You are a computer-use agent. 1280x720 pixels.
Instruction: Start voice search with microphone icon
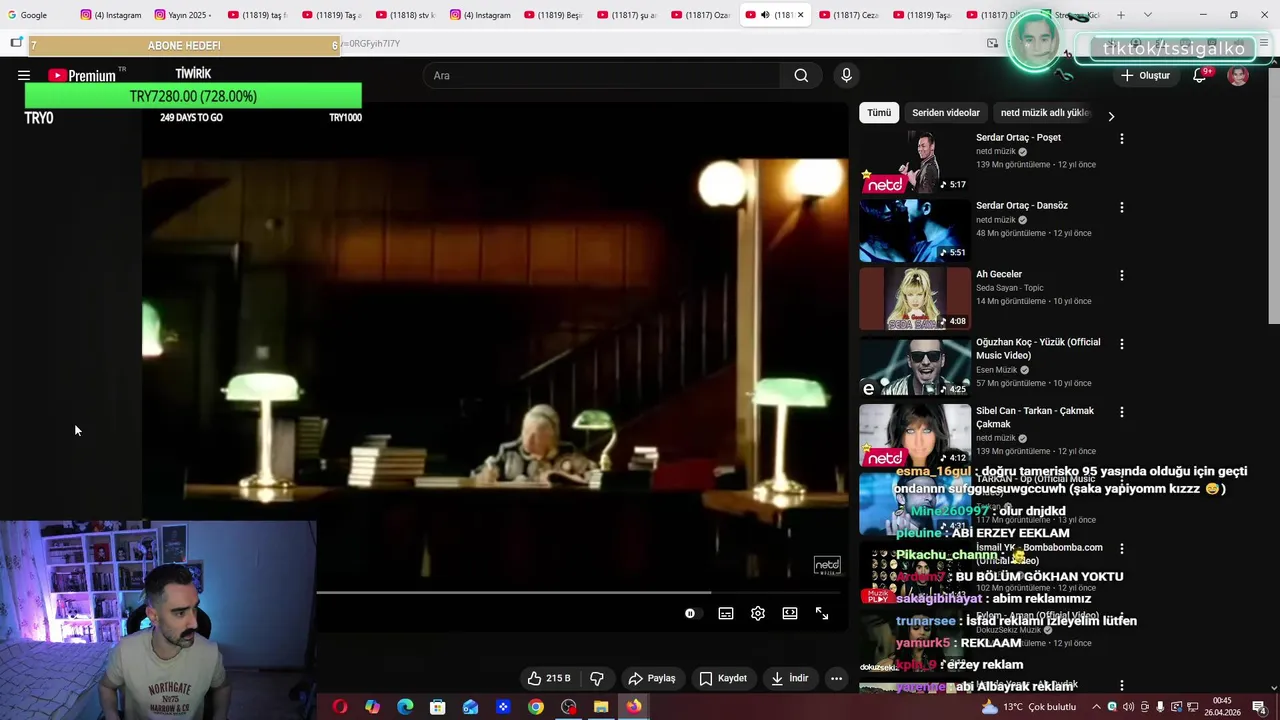coord(846,75)
